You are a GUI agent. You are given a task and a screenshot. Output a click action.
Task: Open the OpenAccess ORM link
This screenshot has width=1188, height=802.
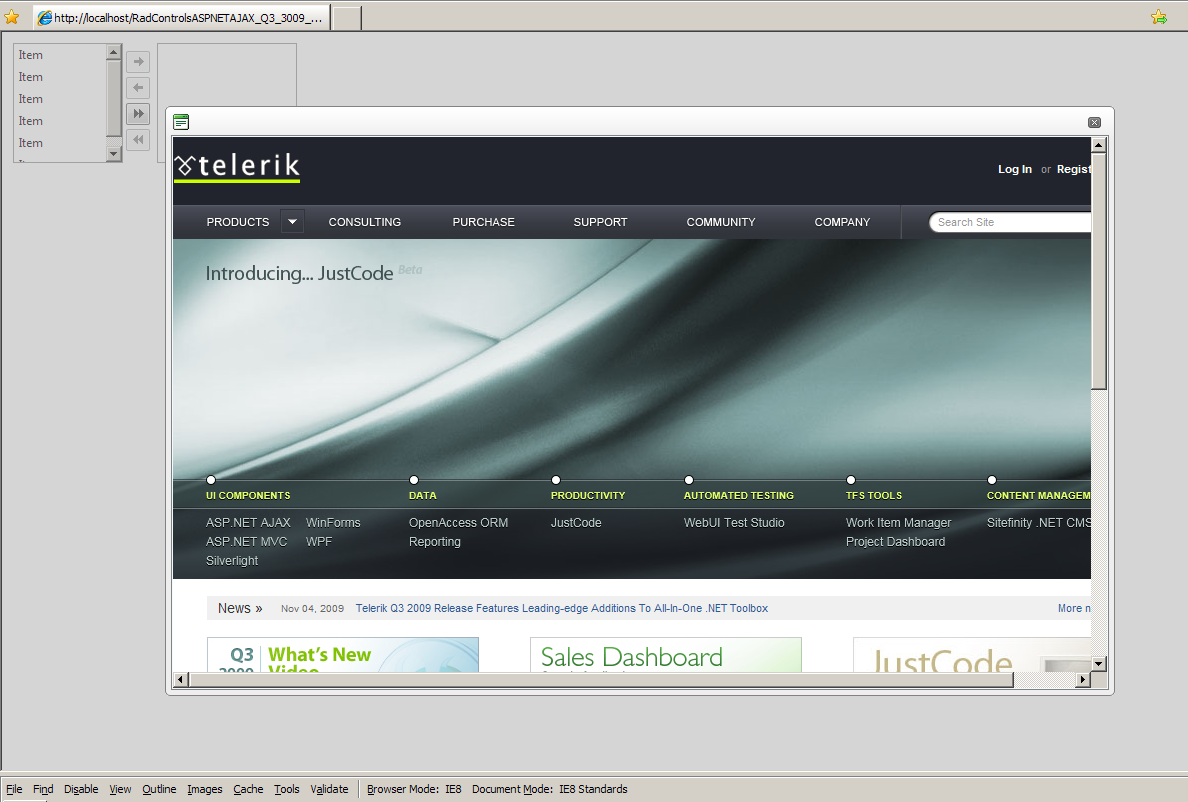coord(458,523)
